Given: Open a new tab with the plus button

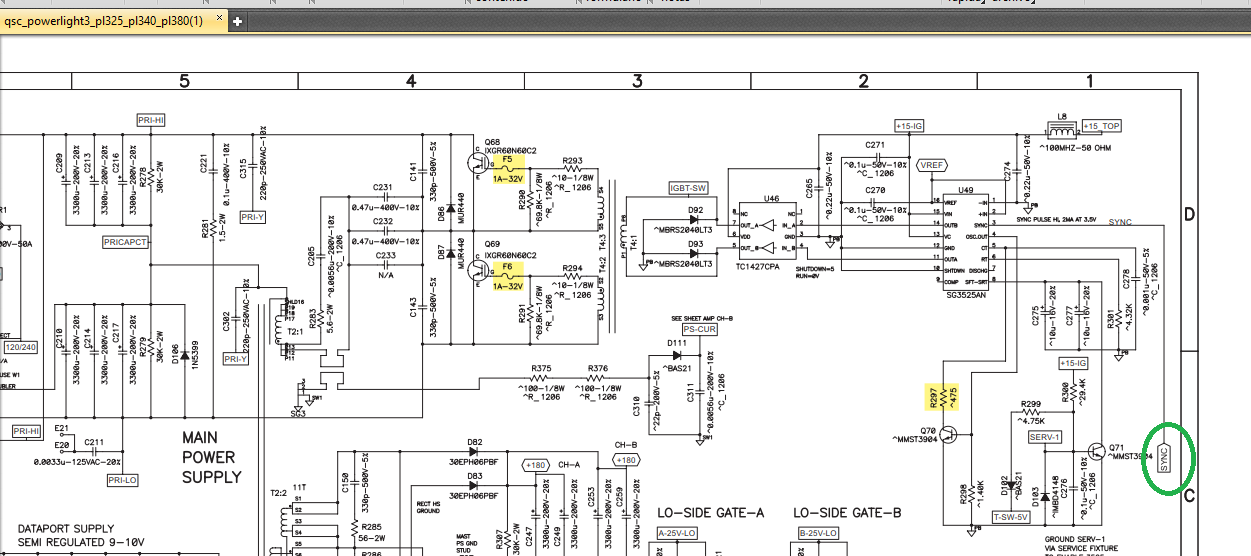Looking at the screenshot, I should (x=237, y=20).
